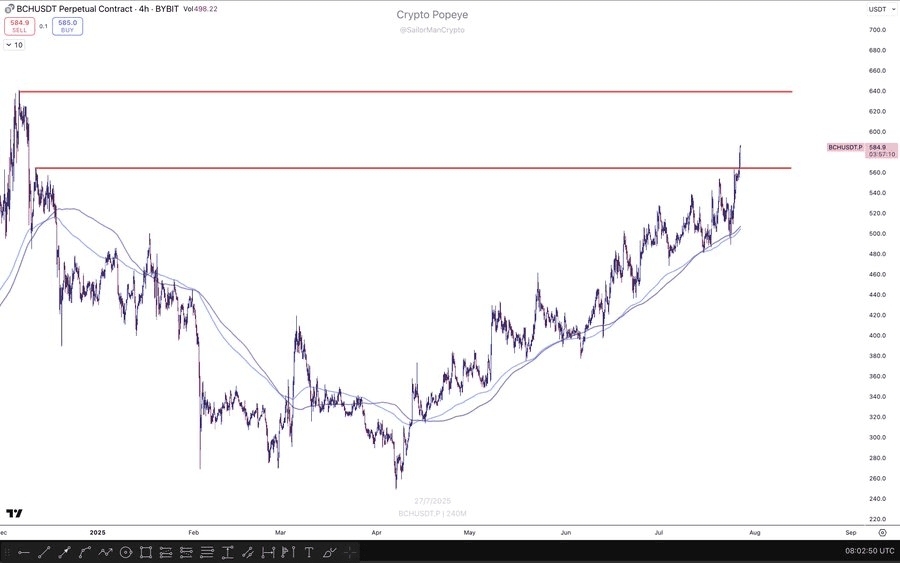Expand the collapsed indicators legend showing 10
This screenshot has height=563, width=900.
coord(14,45)
